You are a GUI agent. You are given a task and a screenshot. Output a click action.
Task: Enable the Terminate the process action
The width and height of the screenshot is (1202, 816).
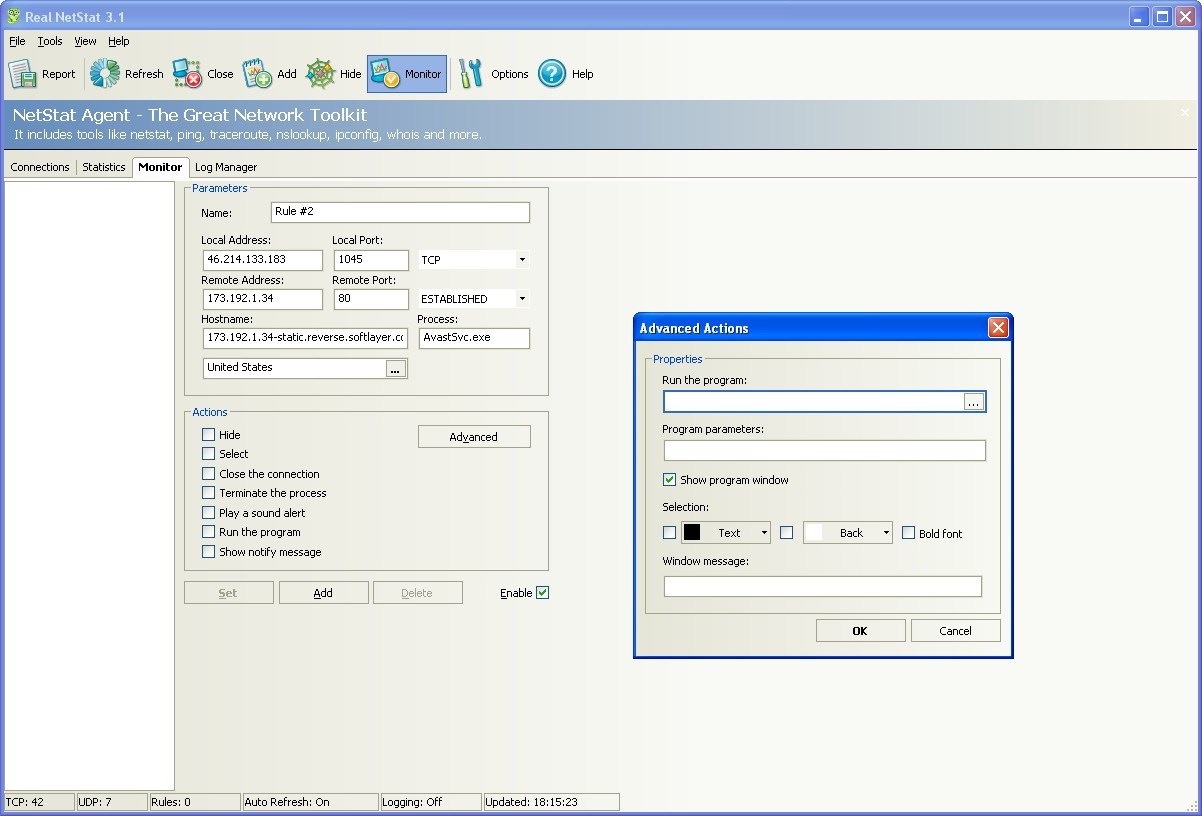click(x=208, y=493)
